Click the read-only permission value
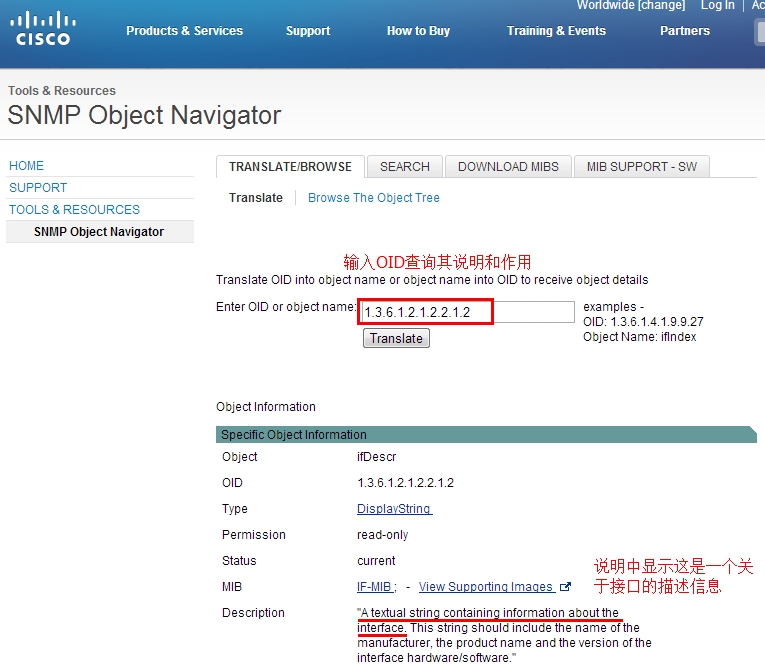Screen dimensions: 765x664 click(x=382, y=535)
